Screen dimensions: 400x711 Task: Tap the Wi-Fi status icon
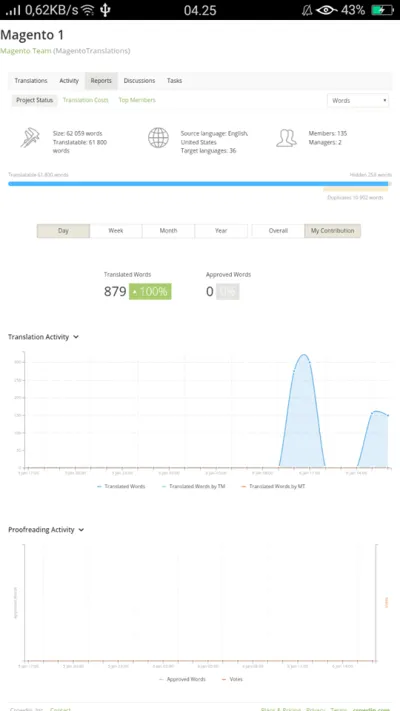89,10
